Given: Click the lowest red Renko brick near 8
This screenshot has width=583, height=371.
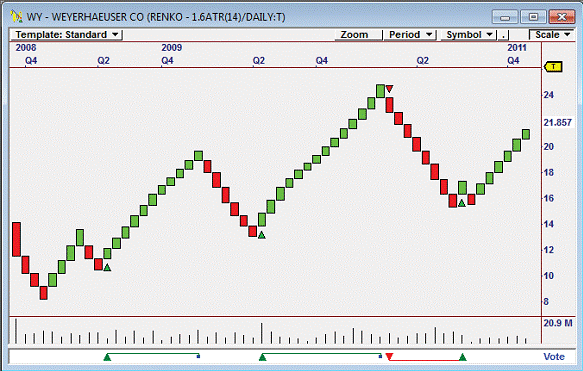Looking at the screenshot, I should 44,293.
